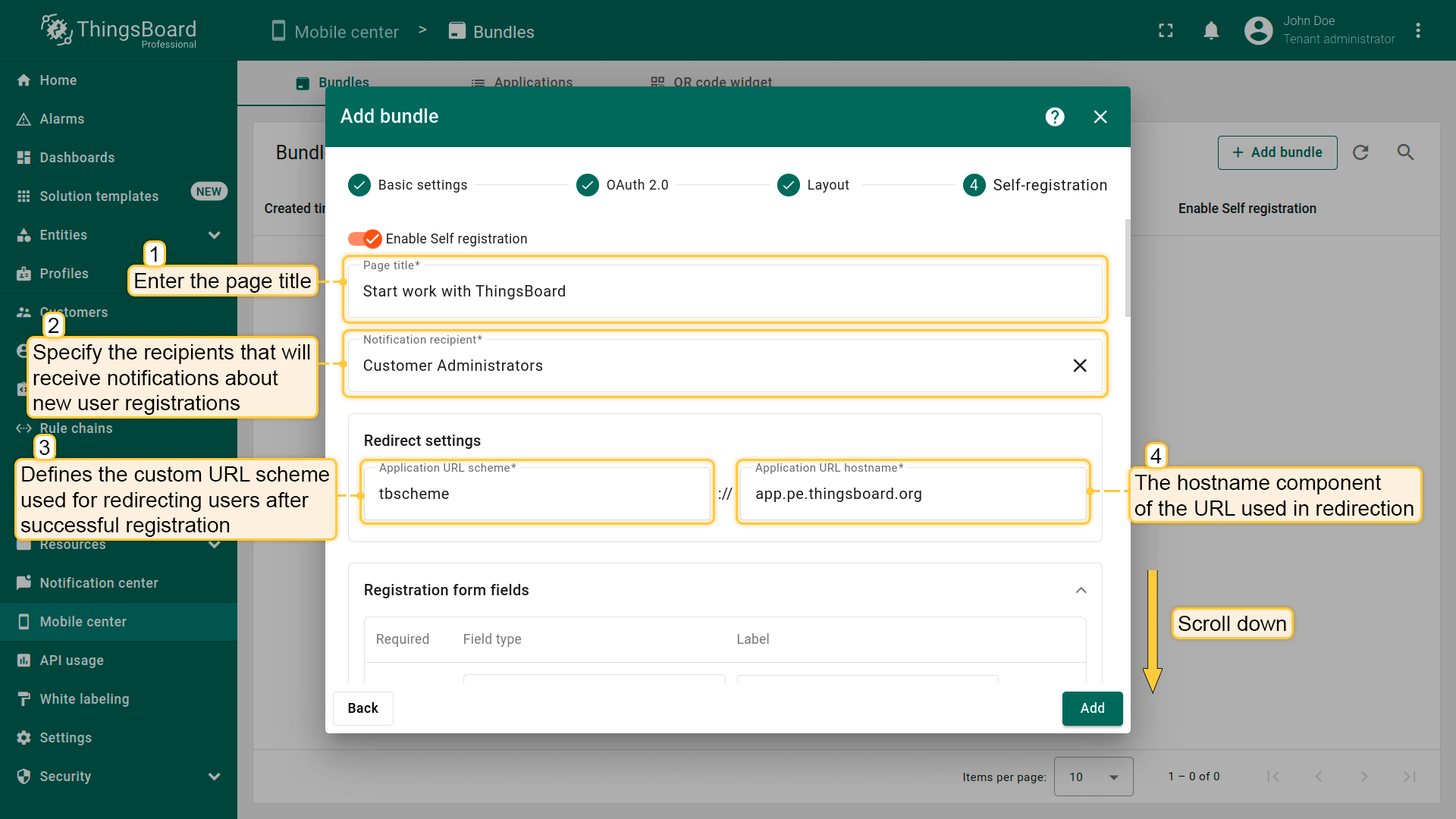
Task: Open the bundles search icon
Action: point(1405,152)
